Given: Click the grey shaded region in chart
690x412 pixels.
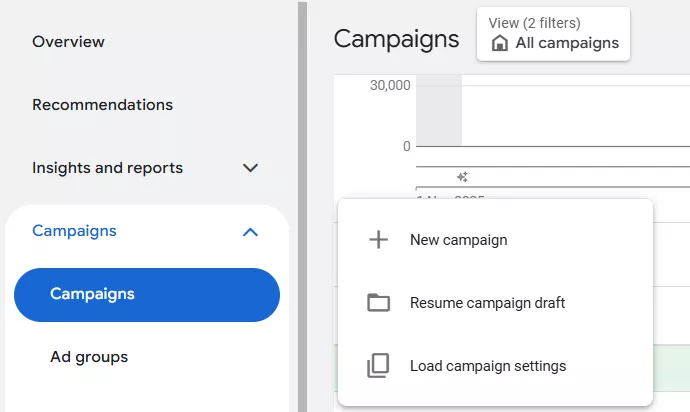Looking at the screenshot, I should [439, 110].
